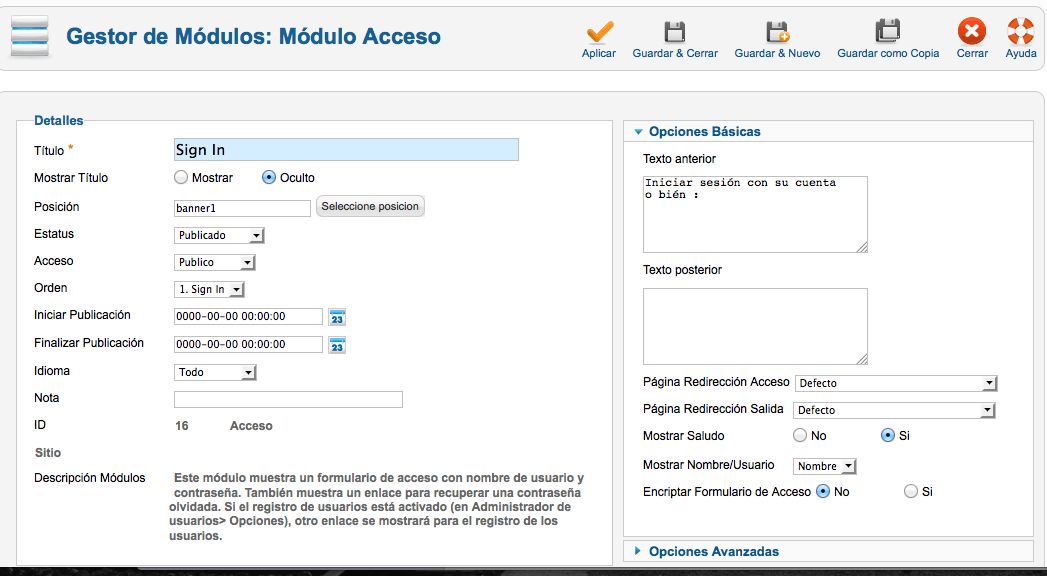Open Página Redirección Acceso dropdown
This screenshot has width=1047, height=576.
(x=896, y=383)
